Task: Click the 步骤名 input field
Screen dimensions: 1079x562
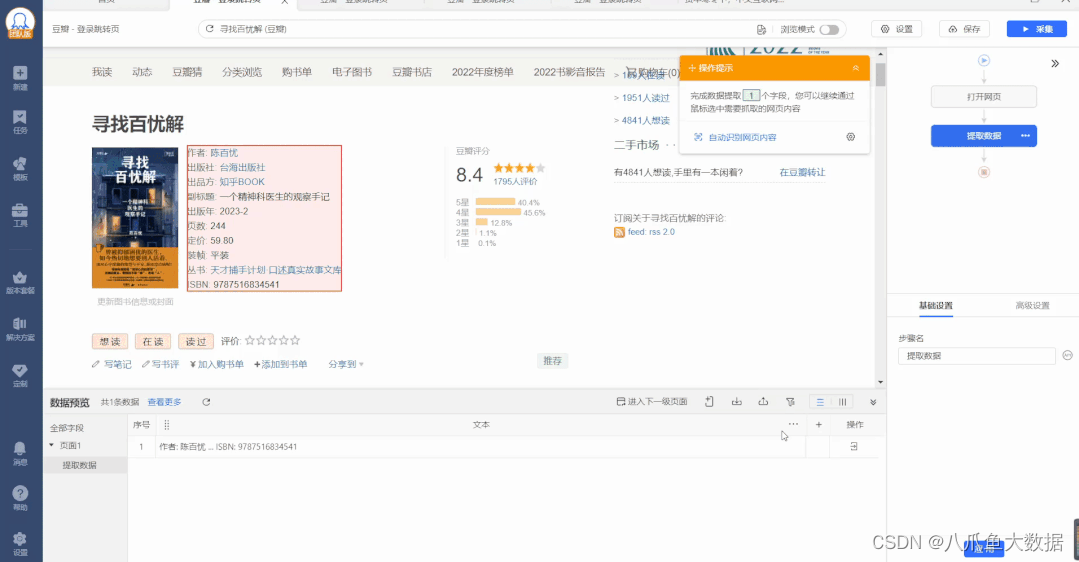Action: pyautogui.click(x=976, y=356)
